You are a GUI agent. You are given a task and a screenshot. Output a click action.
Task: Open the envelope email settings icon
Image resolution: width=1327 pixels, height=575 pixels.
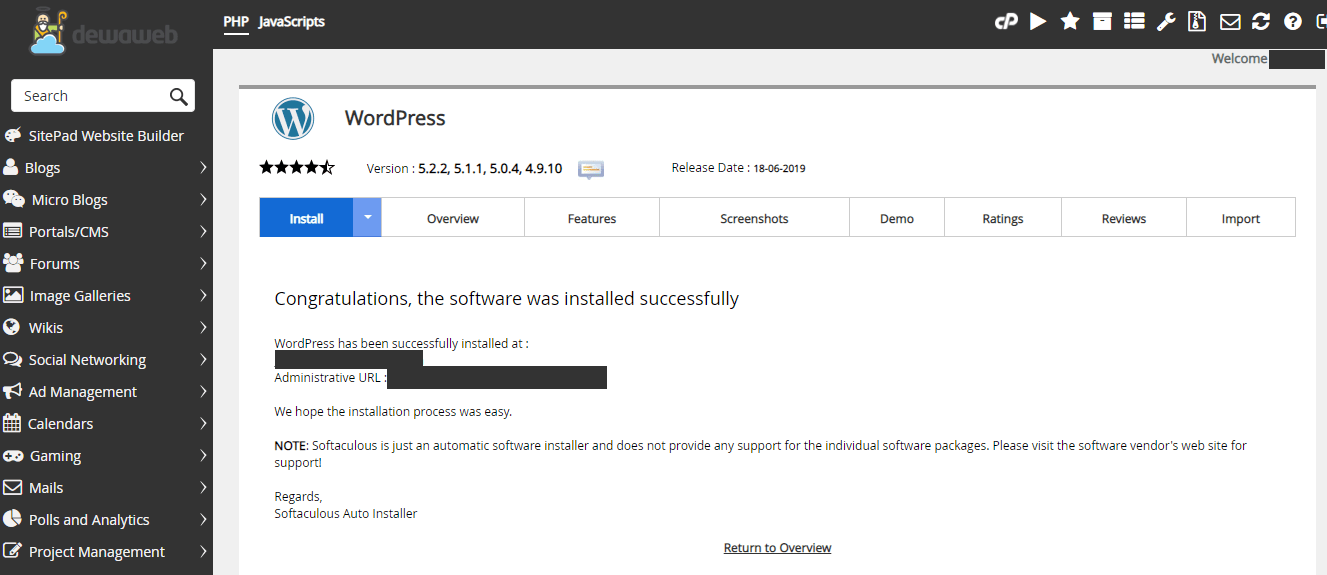tap(1230, 21)
